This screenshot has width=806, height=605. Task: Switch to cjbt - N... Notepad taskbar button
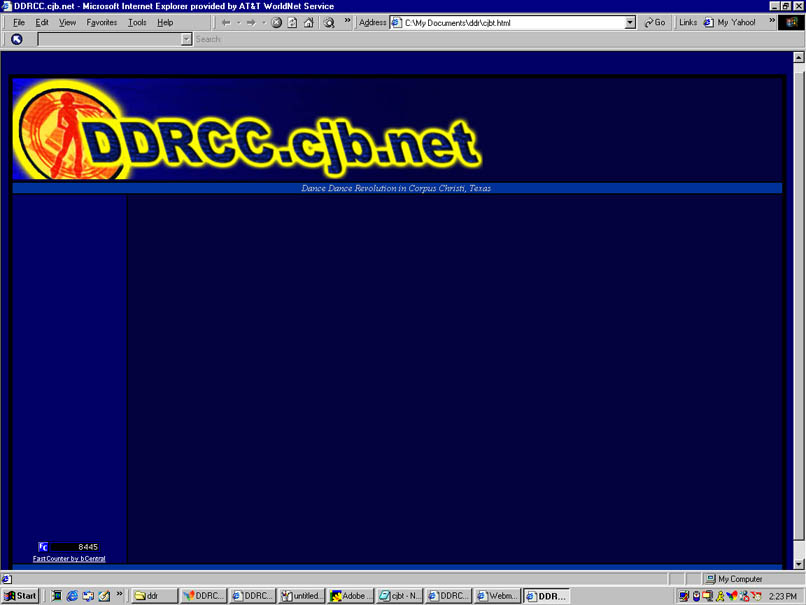tap(400, 596)
